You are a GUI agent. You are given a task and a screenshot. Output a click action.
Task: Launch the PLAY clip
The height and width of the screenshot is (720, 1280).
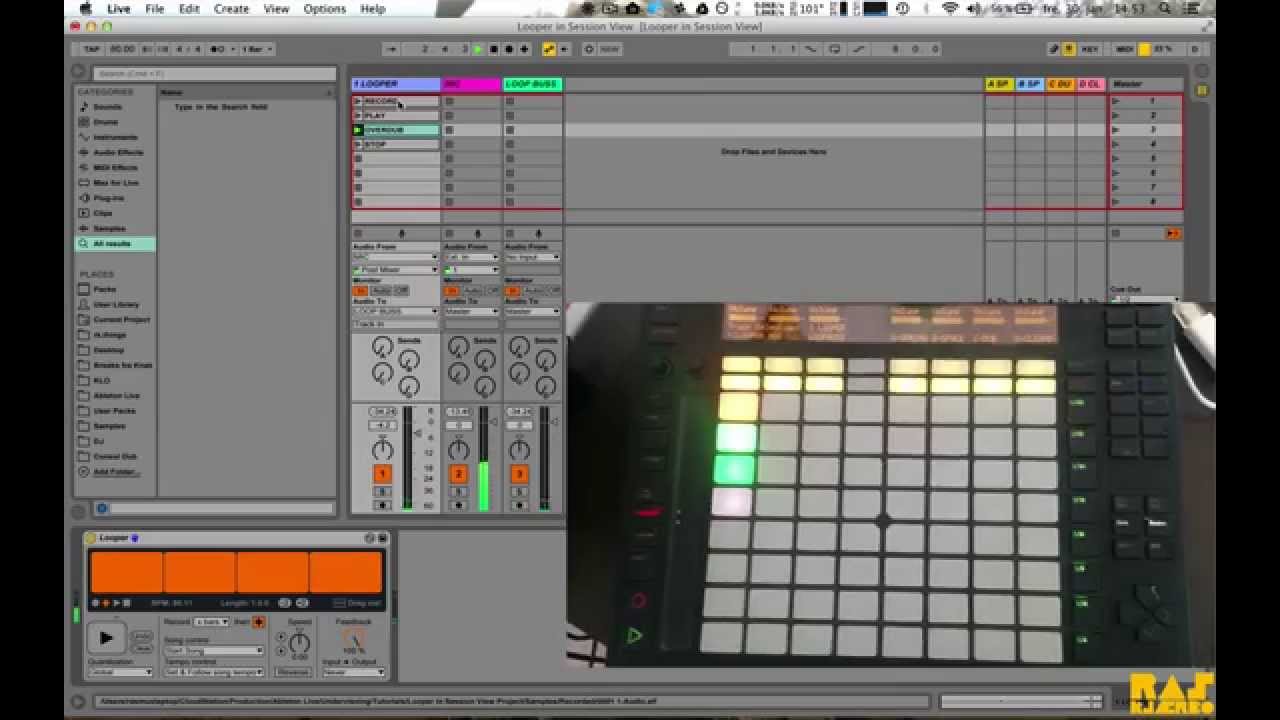(358, 115)
